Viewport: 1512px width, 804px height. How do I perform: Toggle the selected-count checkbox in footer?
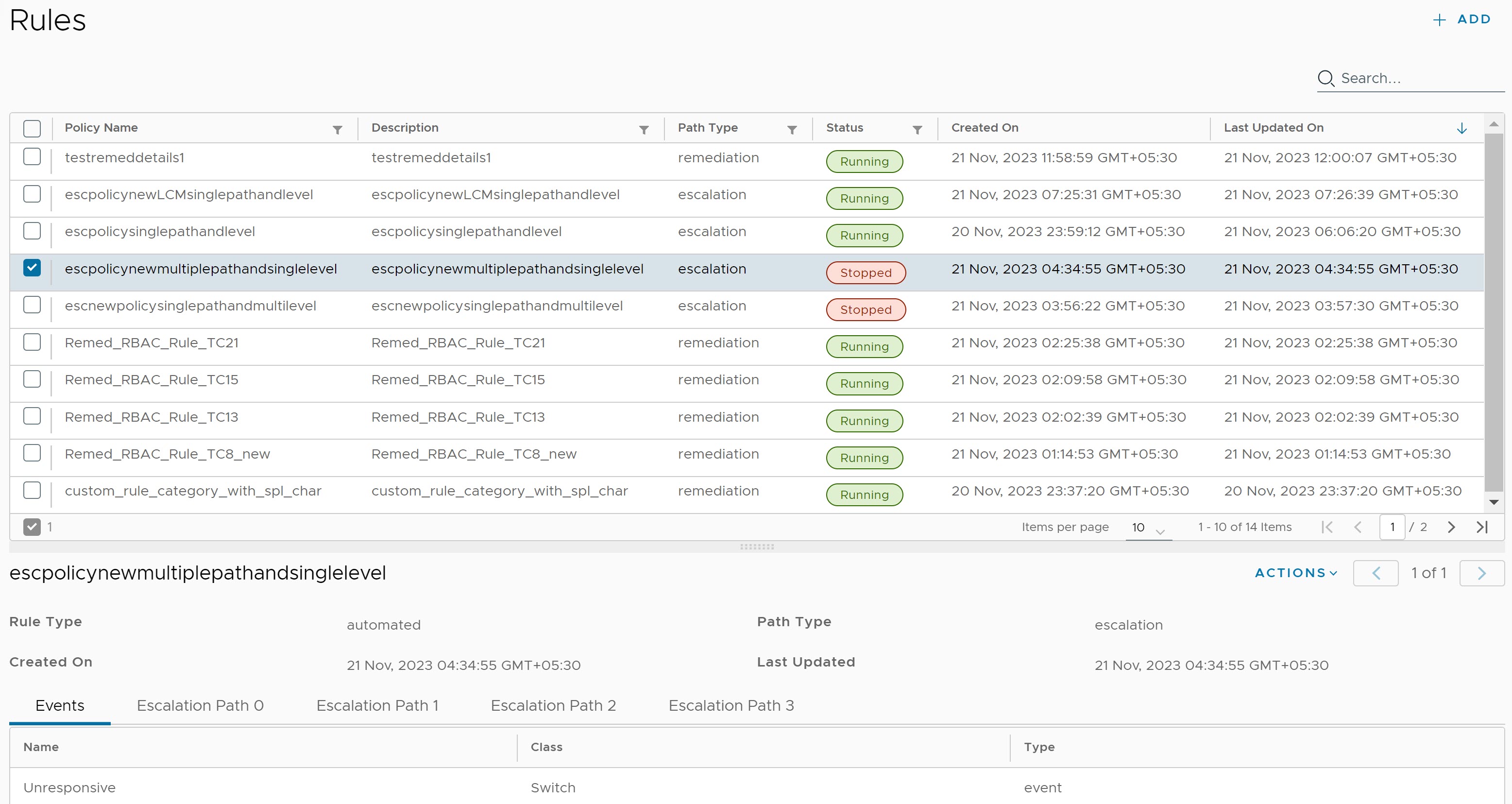pyautogui.click(x=32, y=527)
